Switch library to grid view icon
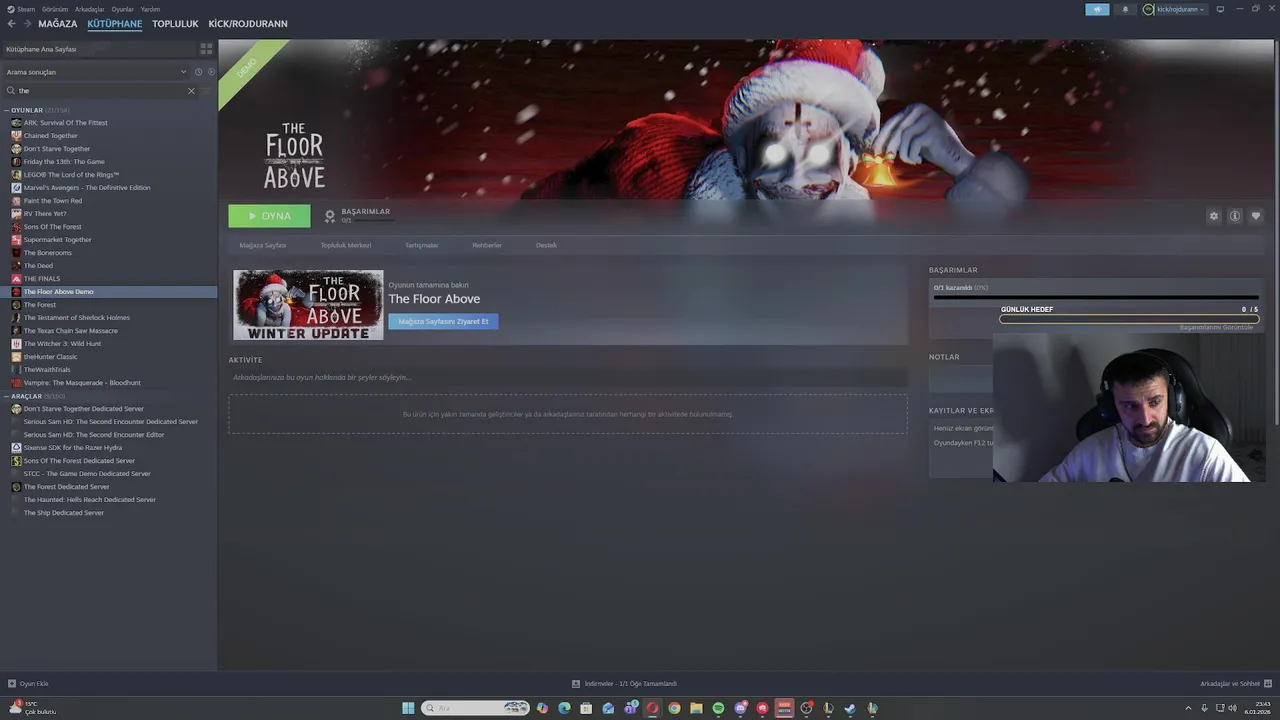The image size is (1280, 720). [206, 48]
